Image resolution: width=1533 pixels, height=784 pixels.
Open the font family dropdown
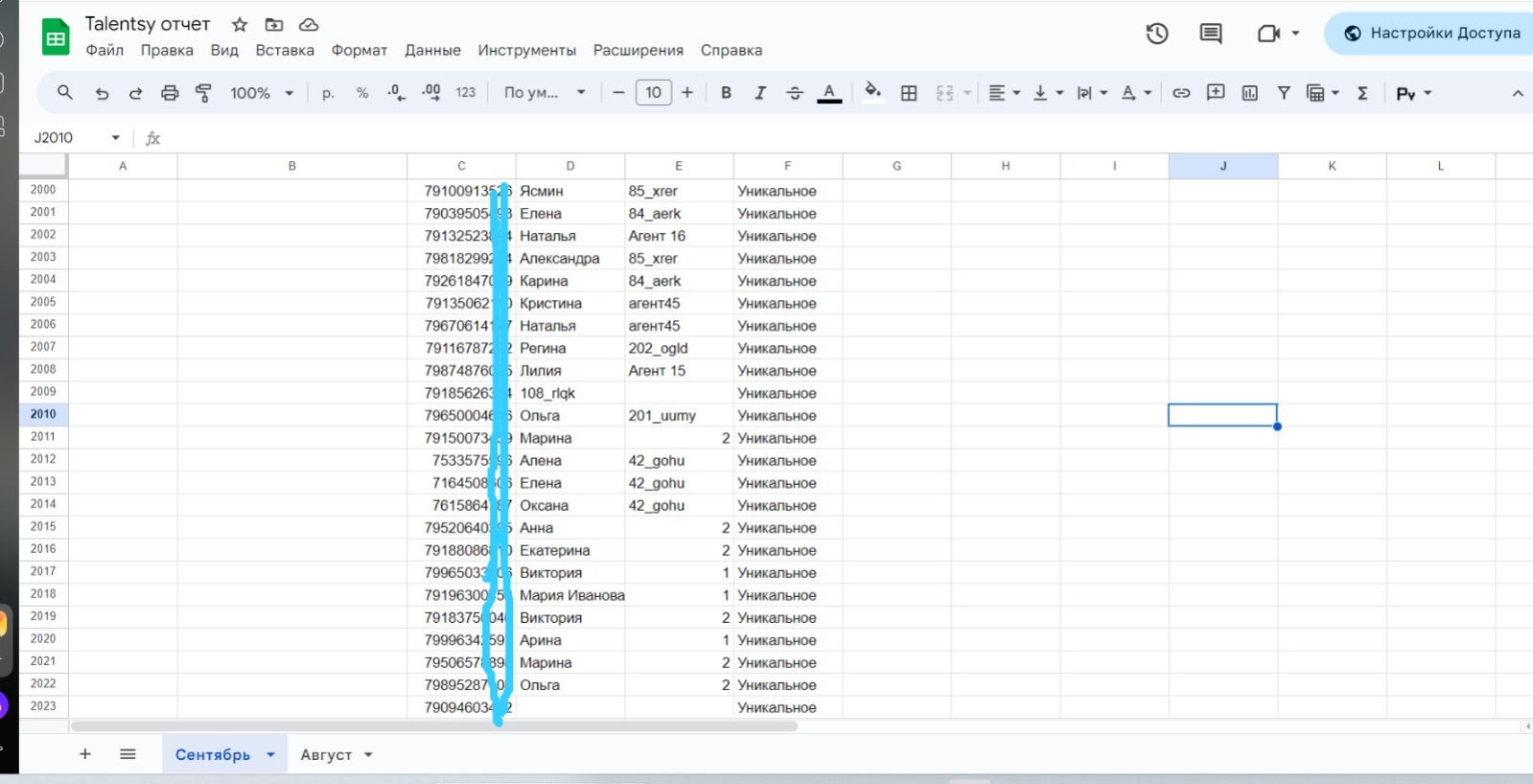pos(545,93)
